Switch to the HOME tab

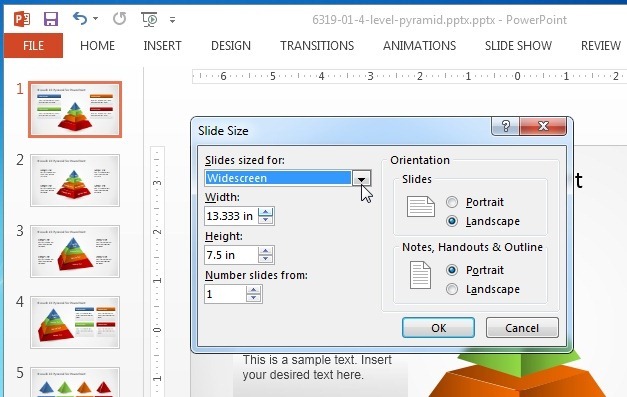point(97,46)
